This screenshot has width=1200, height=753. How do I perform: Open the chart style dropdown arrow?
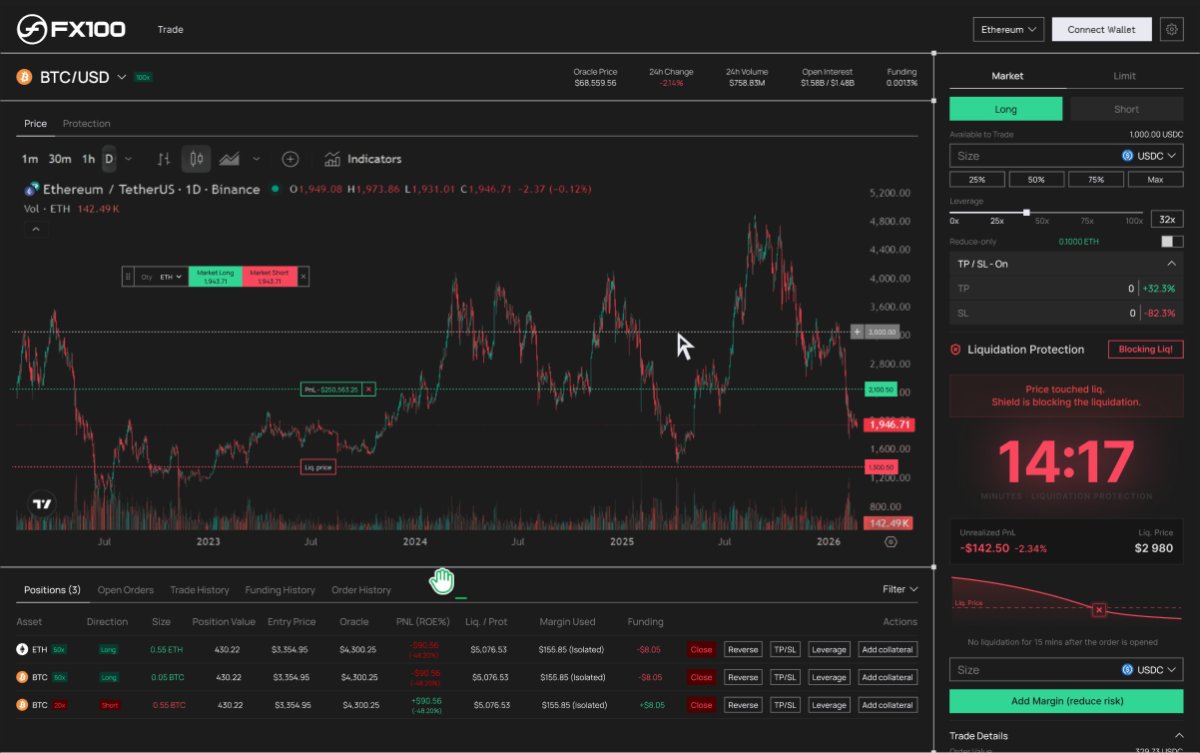coord(256,159)
